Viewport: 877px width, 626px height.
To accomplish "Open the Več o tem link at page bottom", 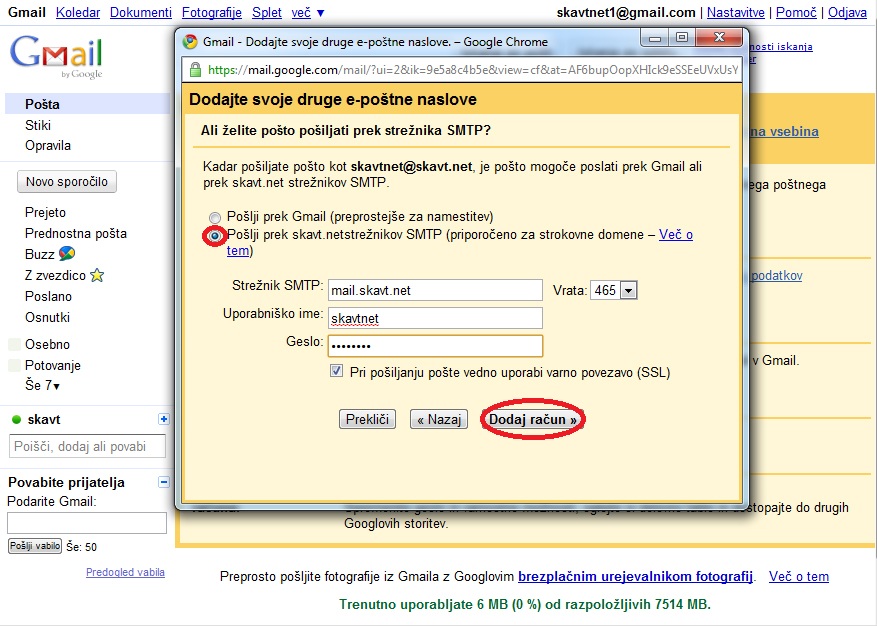I will 799,576.
